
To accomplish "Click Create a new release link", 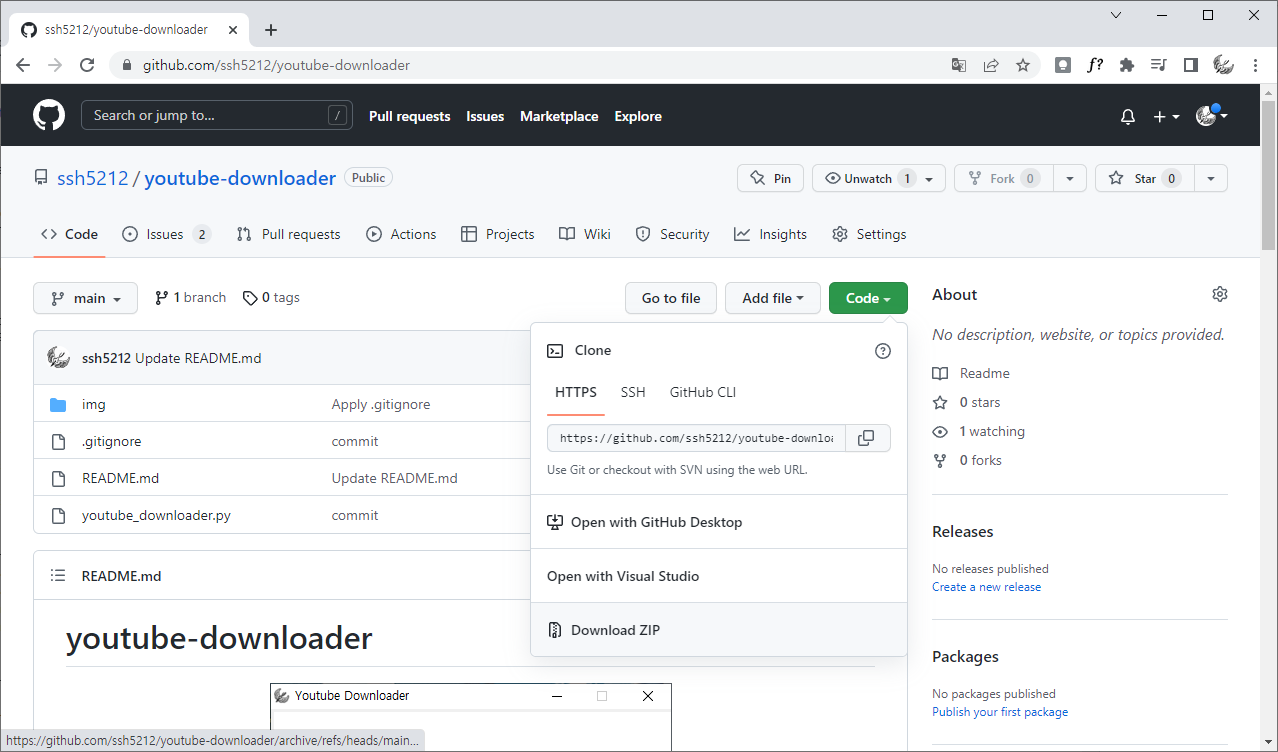I will pyautogui.click(x=986, y=587).
